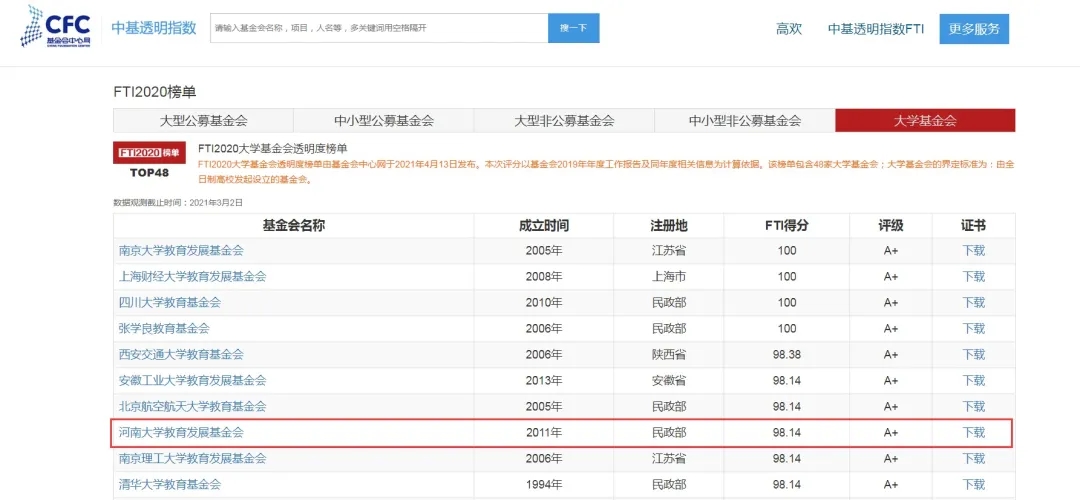Download certificate for 安徽工业大学教育发展基金会
The image size is (1080, 500).
[973, 380]
